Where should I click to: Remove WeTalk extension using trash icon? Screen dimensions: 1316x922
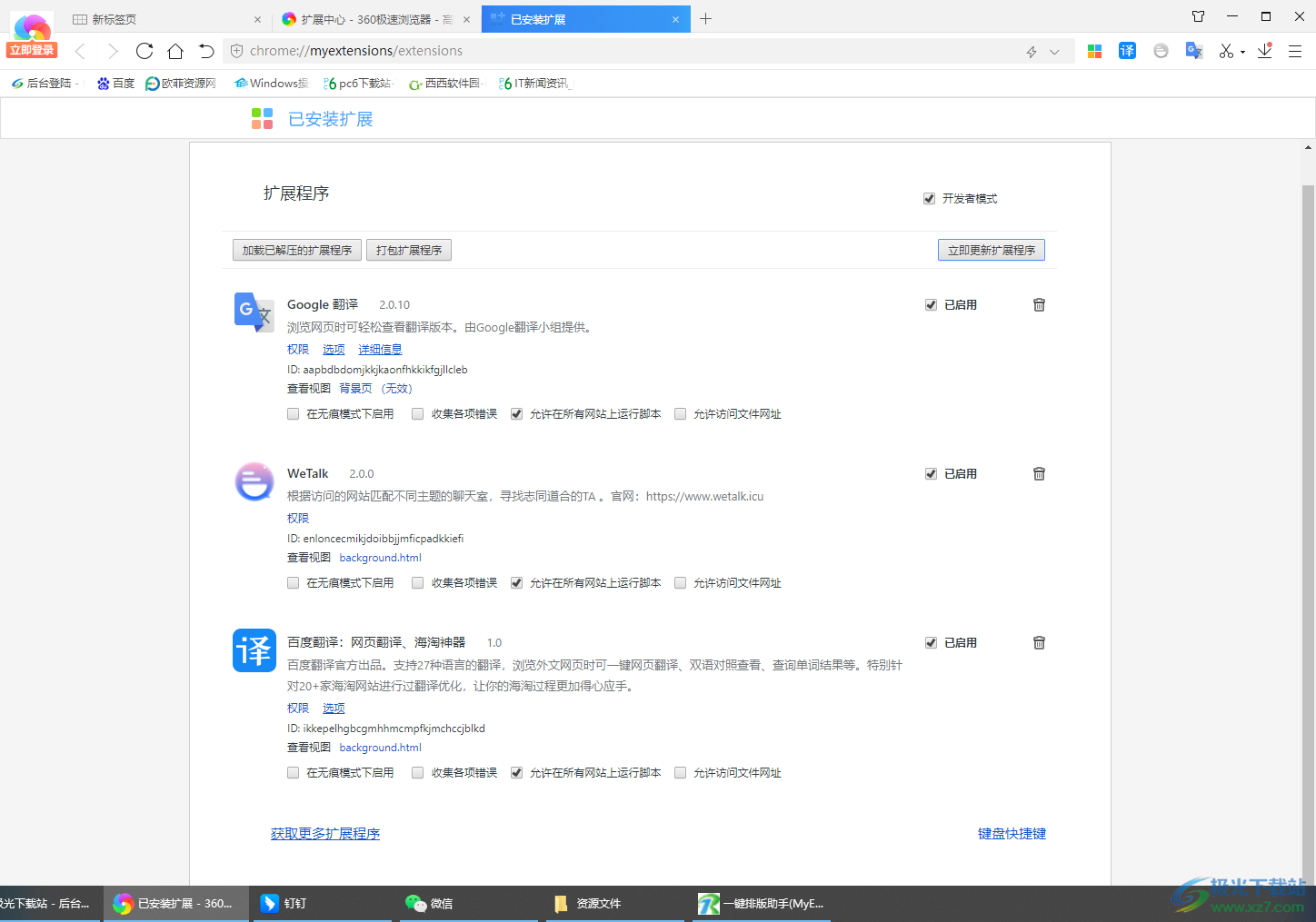click(x=1039, y=474)
